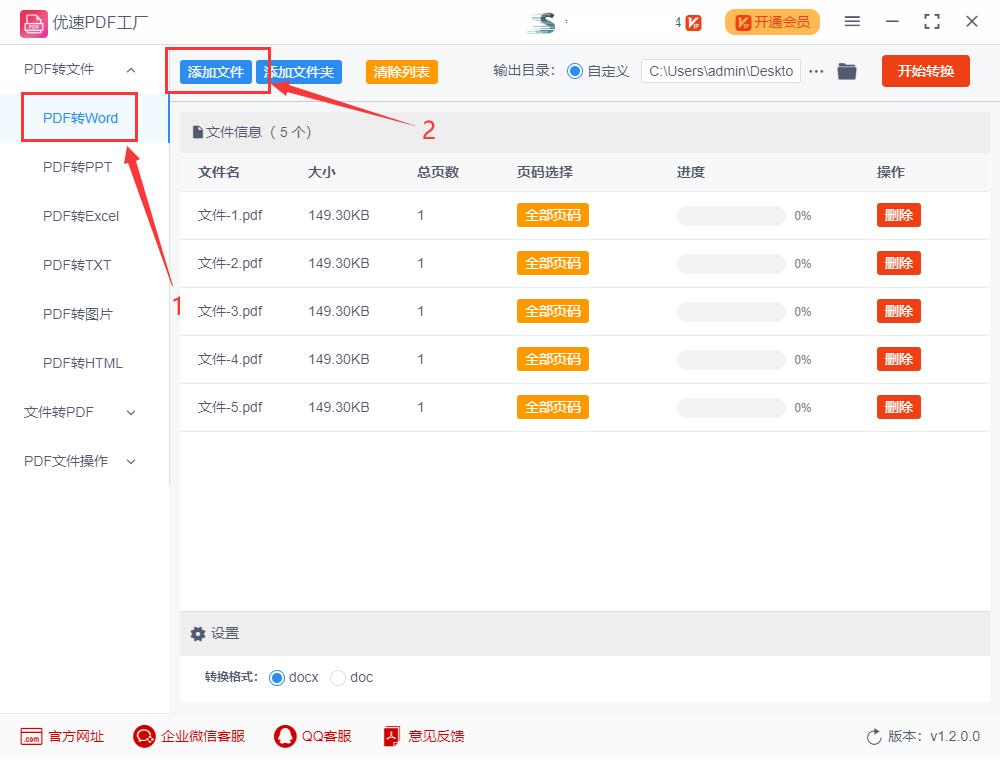Open 企业微信客服 customer service icon
The height and width of the screenshot is (760, 1000).
point(144,736)
